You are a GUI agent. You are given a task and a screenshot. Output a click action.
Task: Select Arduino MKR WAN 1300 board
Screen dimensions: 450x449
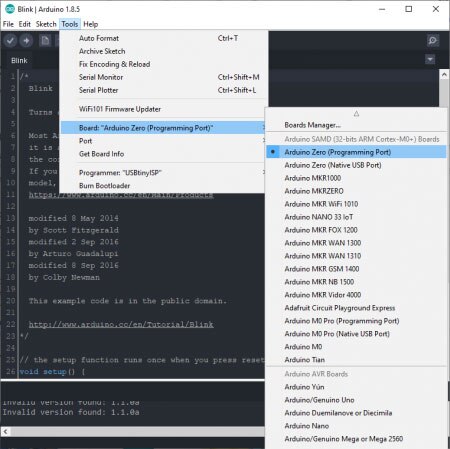coord(356,243)
